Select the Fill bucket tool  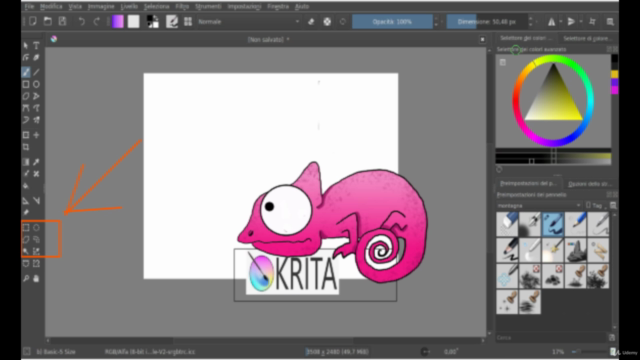click(26, 186)
